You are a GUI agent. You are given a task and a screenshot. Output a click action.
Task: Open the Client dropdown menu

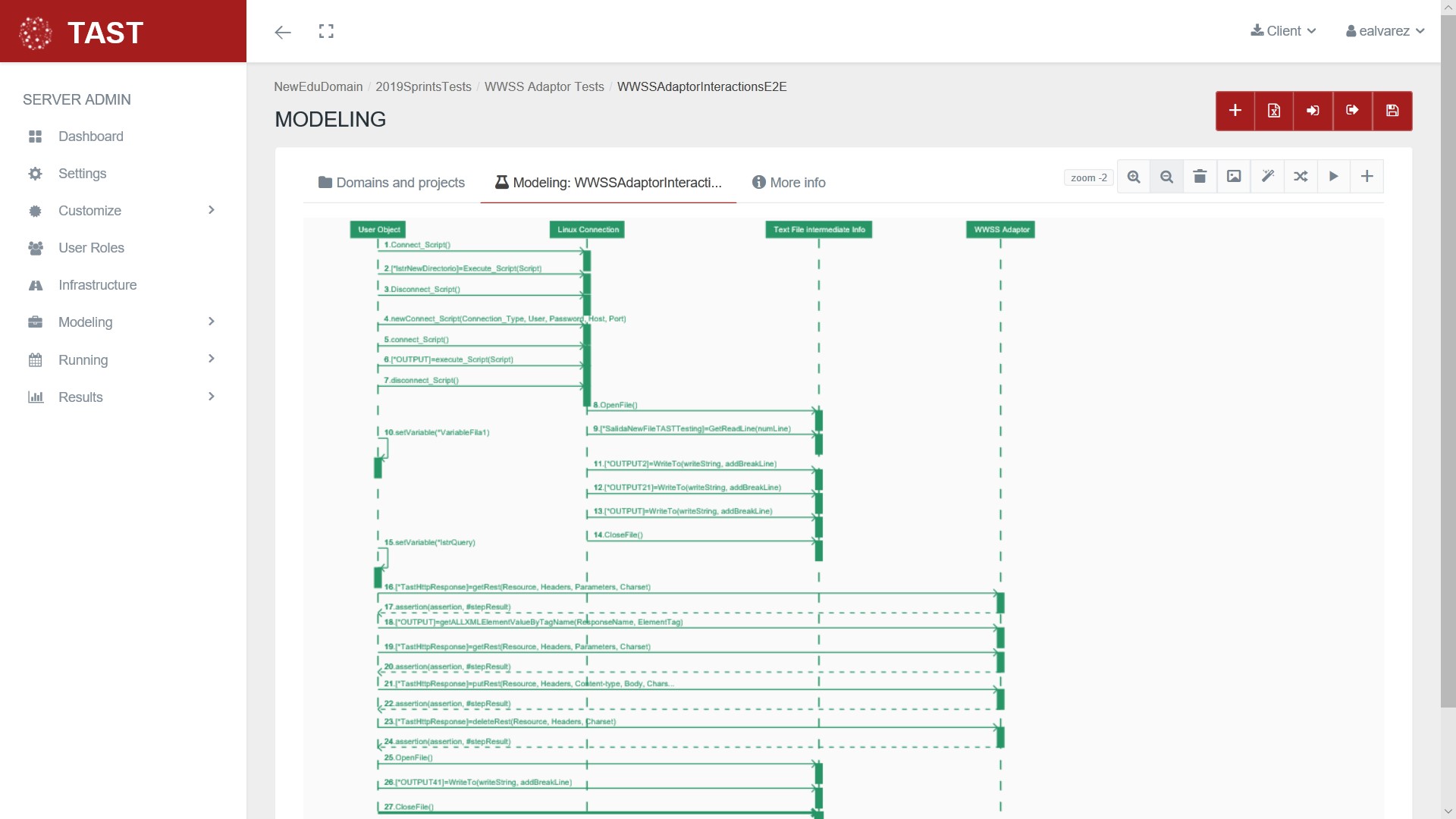[1283, 31]
